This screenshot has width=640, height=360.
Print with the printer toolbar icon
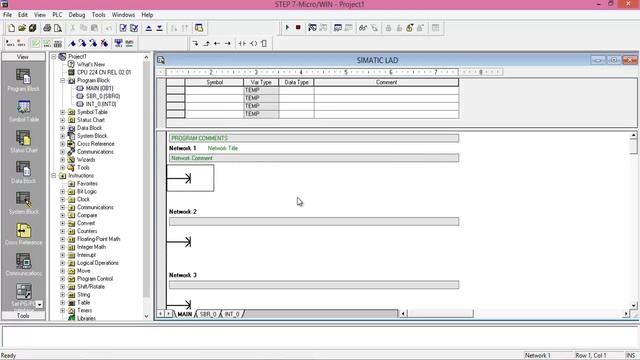[47, 28]
